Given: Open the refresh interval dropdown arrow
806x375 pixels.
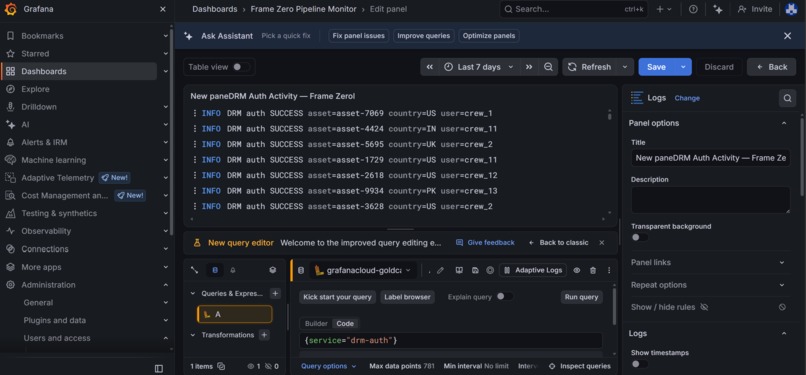Looking at the screenshot, I should tap(625, 67).
